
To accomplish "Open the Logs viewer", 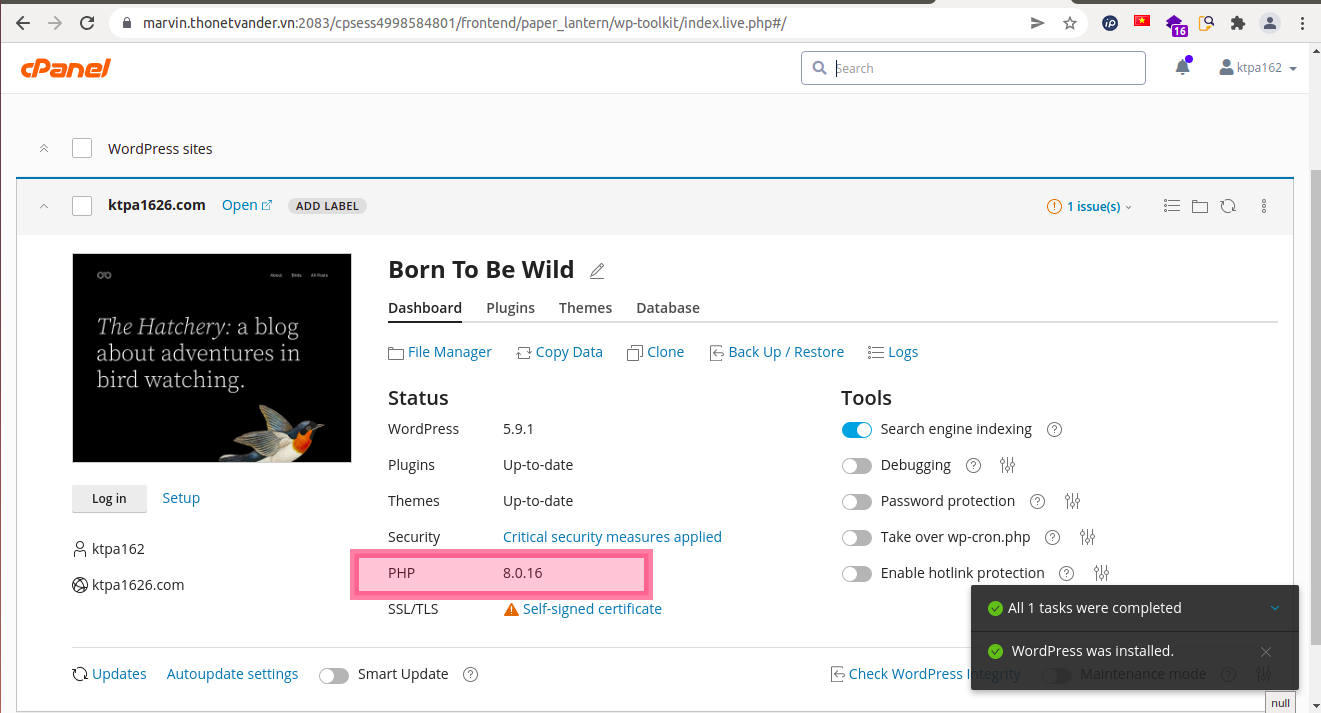I will (893, 352).
